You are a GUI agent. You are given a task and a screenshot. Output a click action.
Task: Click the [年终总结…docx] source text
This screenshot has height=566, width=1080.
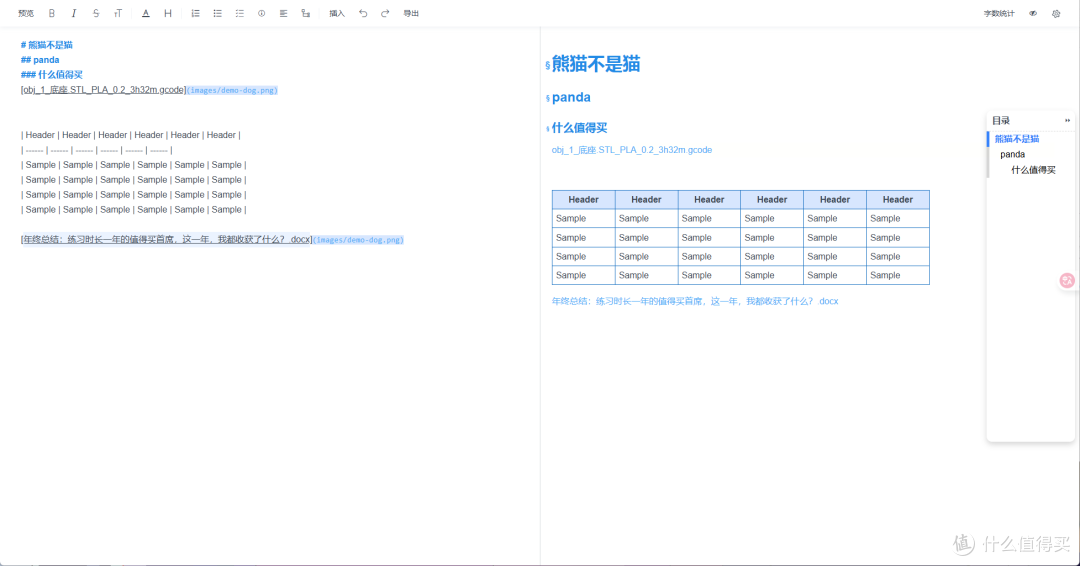(x=167, y=240)
